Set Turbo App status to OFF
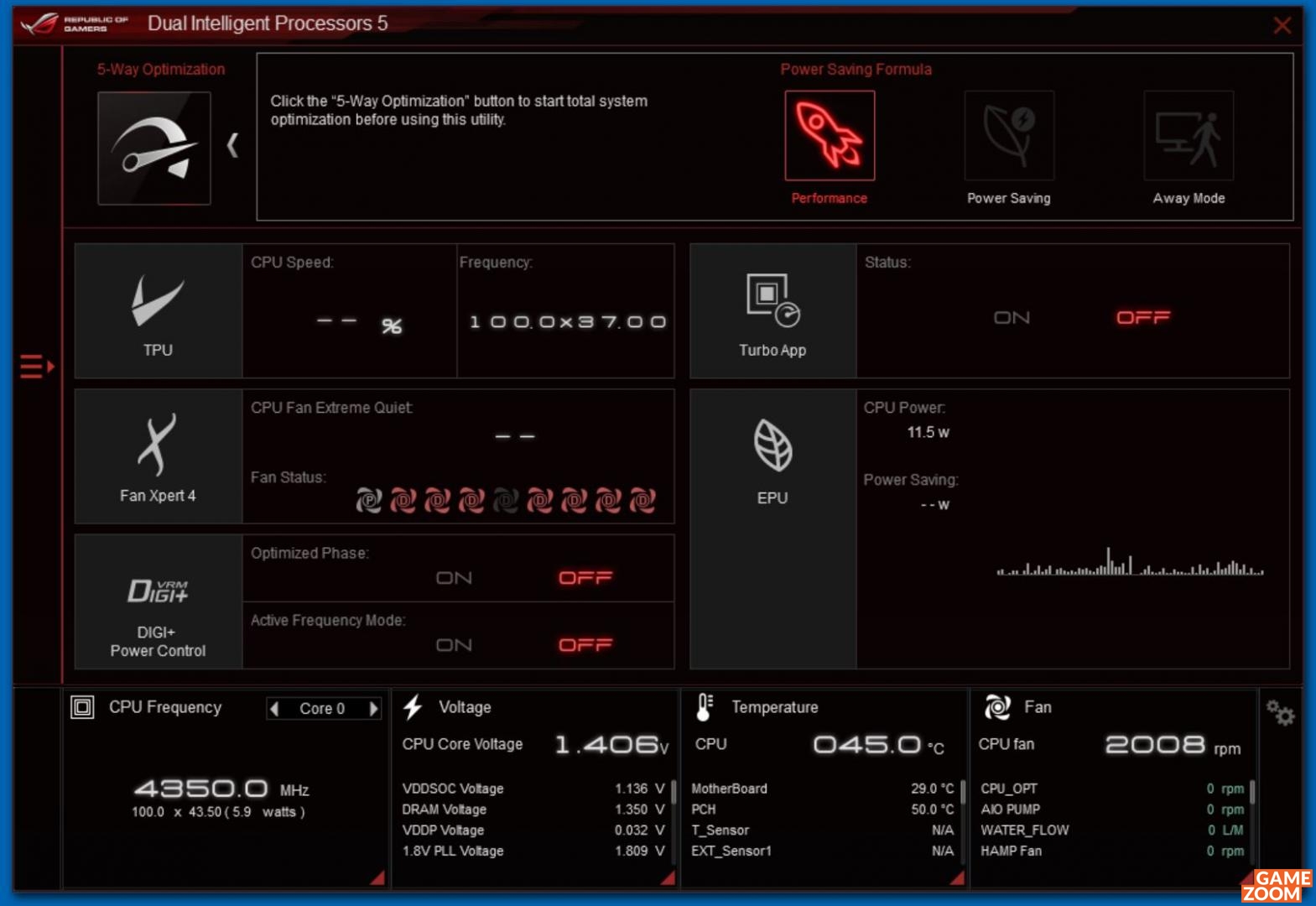Image resolution: width=1316 pixels, height=906 pixels. click(1142, 318)
